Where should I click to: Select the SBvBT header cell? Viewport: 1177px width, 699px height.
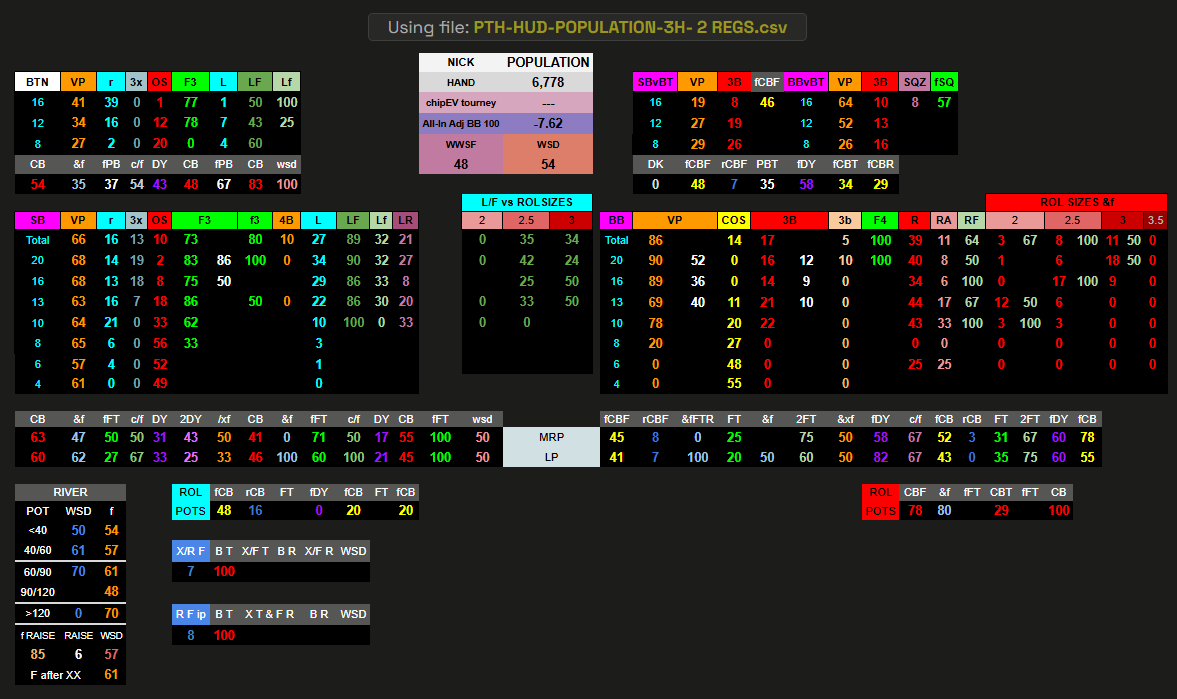coord(655,82)
